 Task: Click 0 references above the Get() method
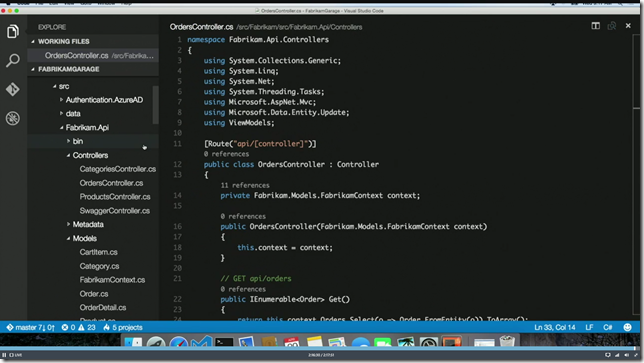[x=243, y=289]
